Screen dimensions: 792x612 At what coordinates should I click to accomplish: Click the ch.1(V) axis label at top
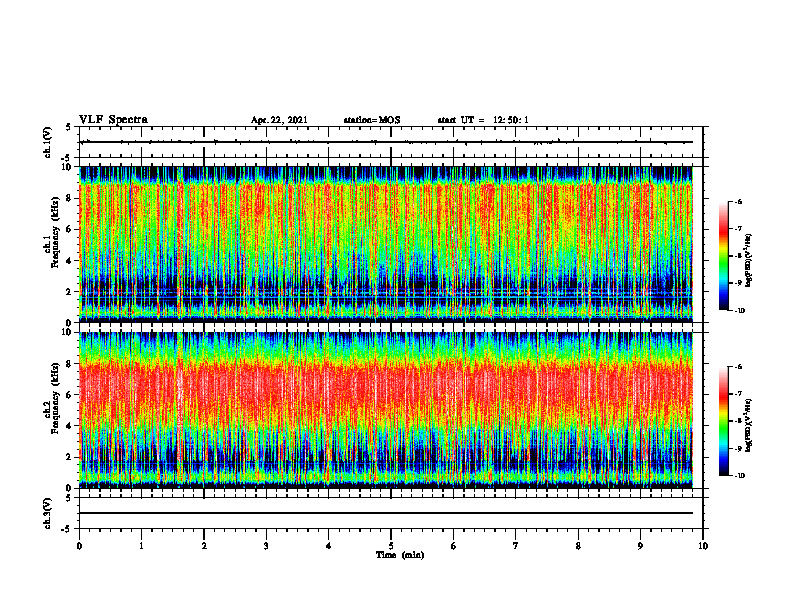[x=47, y=142]
